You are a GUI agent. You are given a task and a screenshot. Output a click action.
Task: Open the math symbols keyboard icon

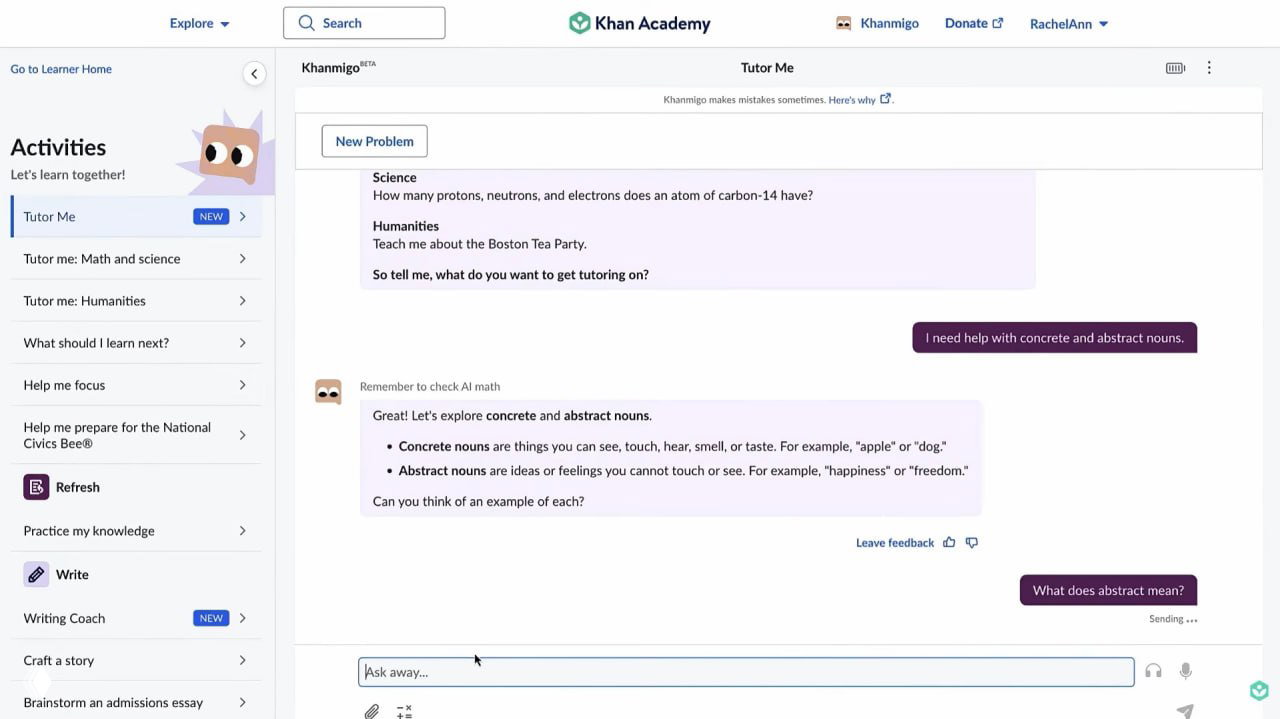click(x=404, y=711)
